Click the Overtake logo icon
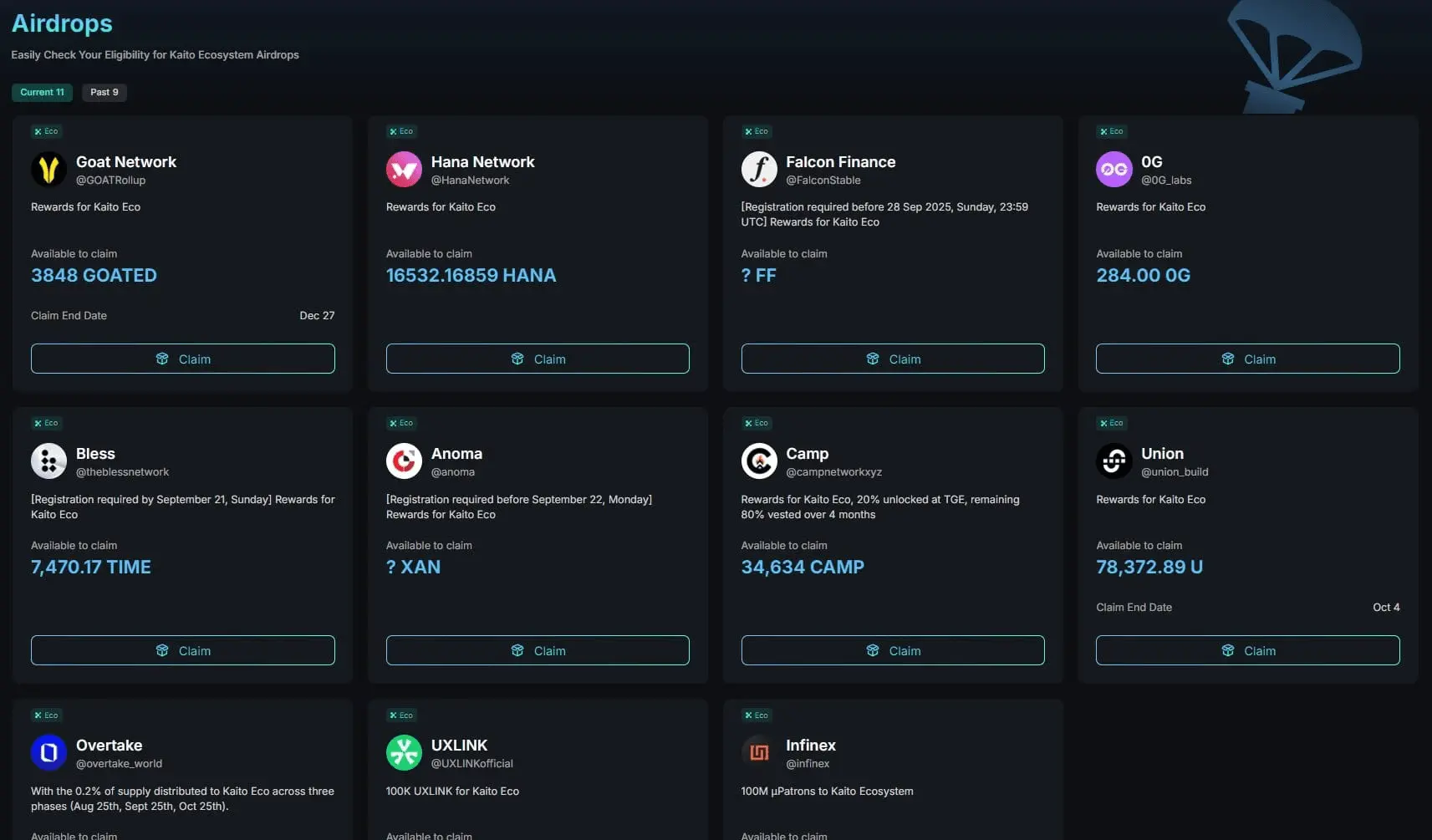Image resolution: width=1432 pixels, height=840 pixels. (48, 753)
